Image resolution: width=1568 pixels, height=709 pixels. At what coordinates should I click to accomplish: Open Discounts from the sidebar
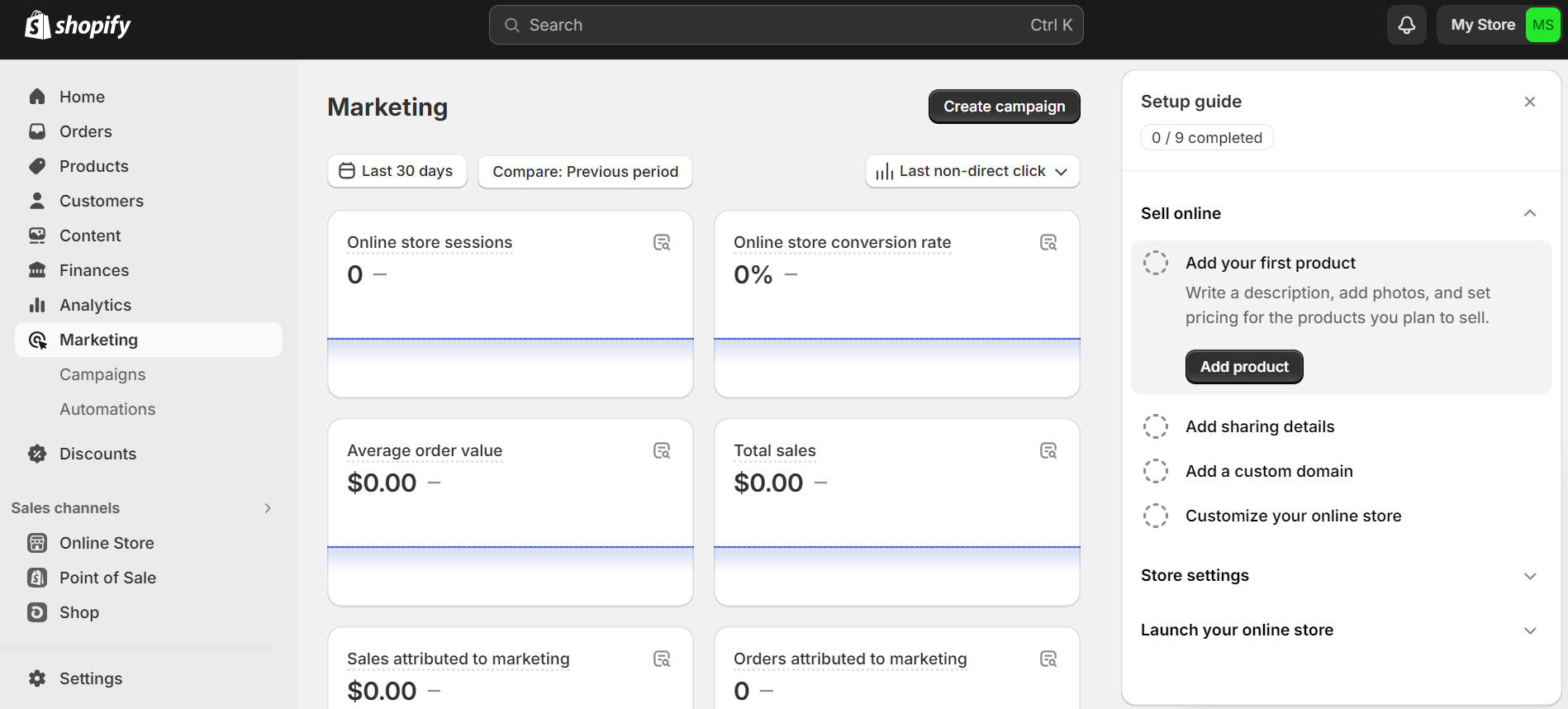coord(149,454)
